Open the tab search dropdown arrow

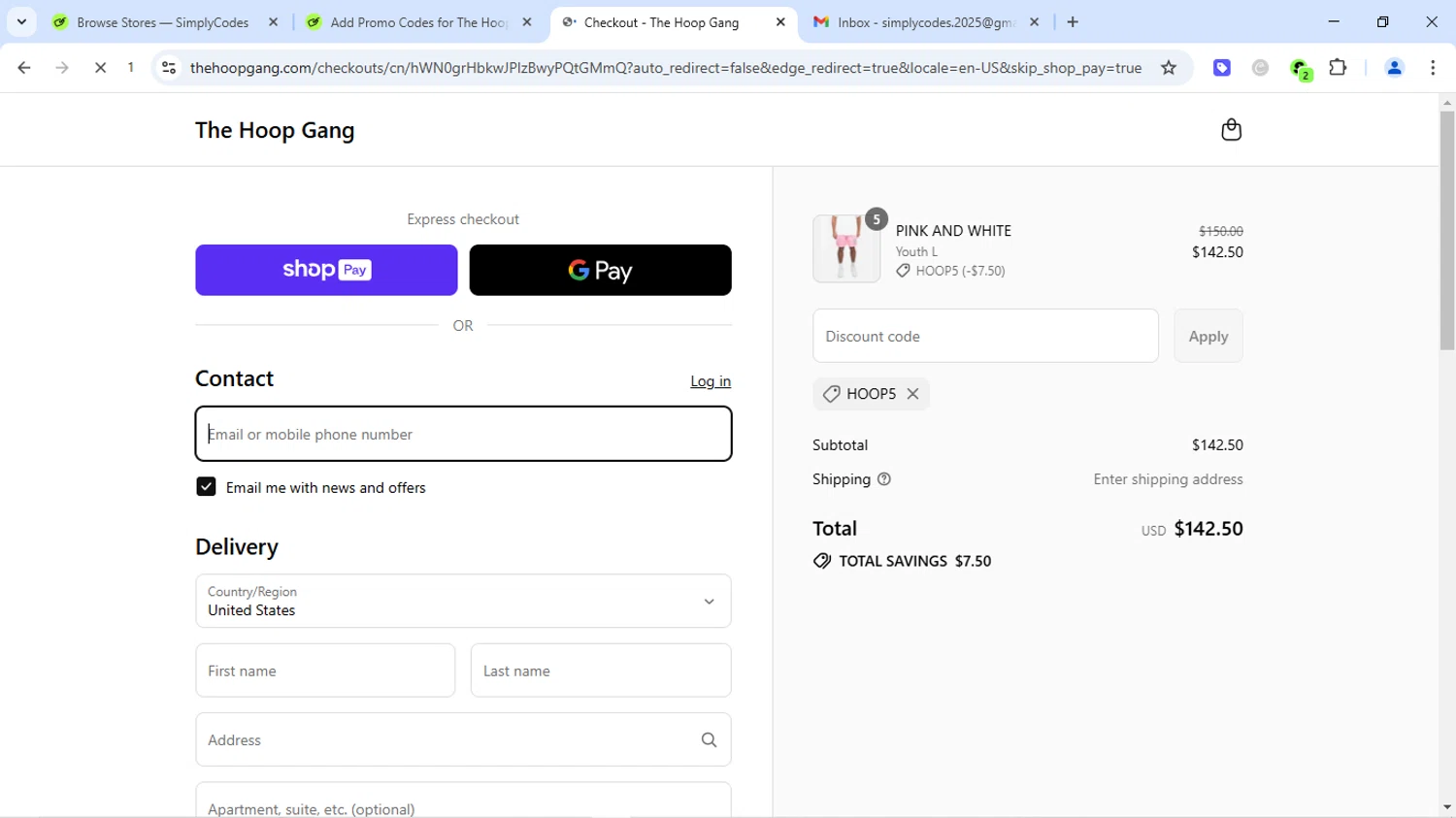click(x=21, y=21)
